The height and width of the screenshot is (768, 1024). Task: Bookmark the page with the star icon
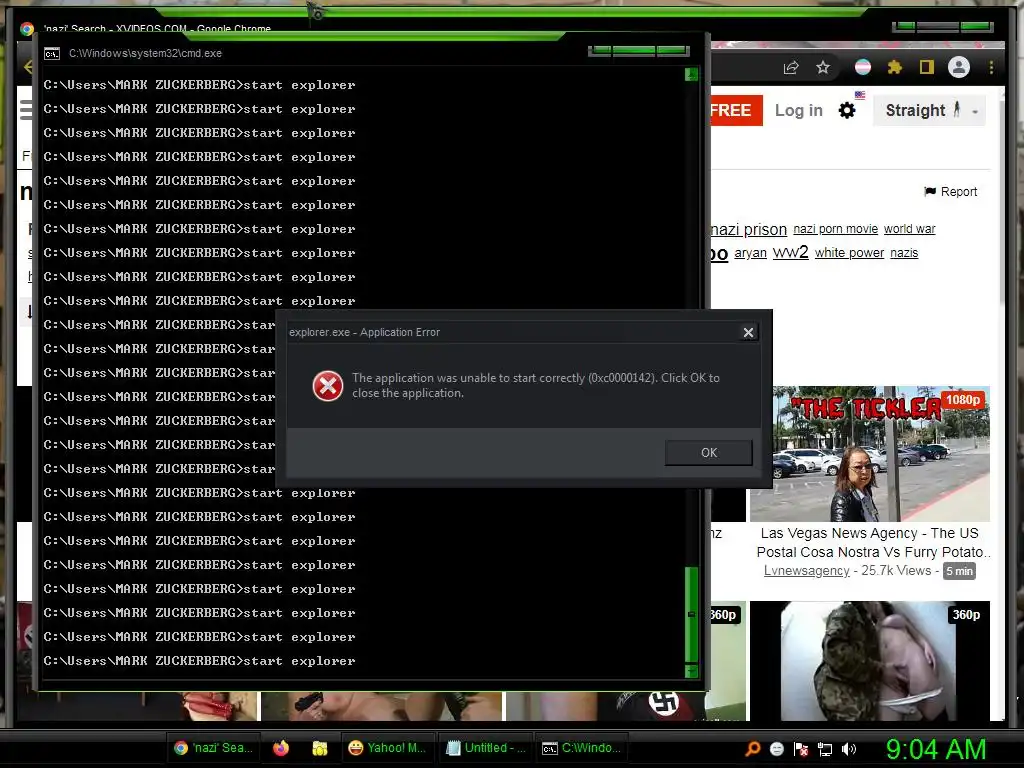[823, 67]
